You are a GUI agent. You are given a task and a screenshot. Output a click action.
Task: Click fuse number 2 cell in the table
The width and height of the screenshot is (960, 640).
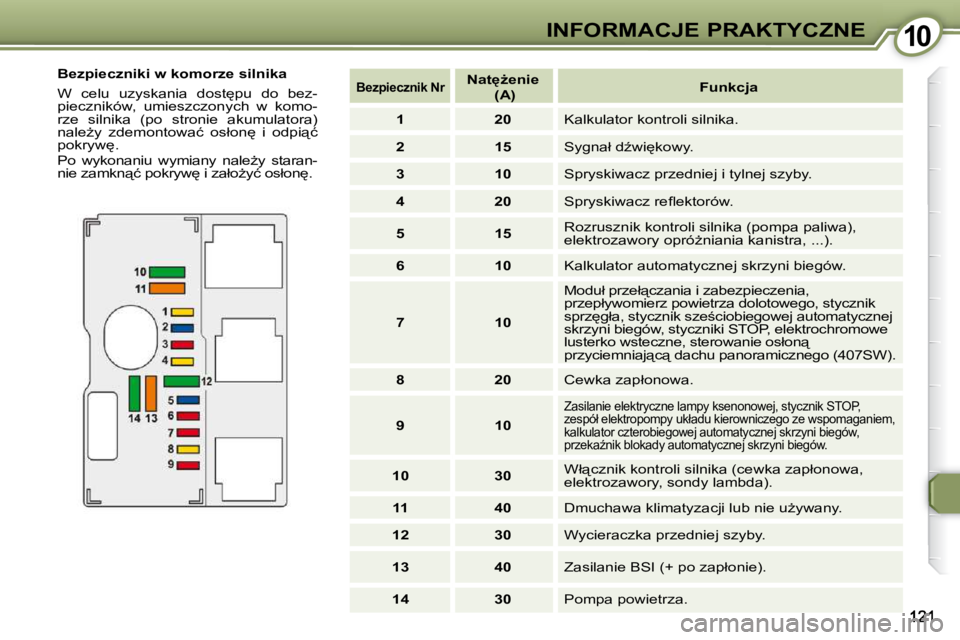tap(400, 146)
